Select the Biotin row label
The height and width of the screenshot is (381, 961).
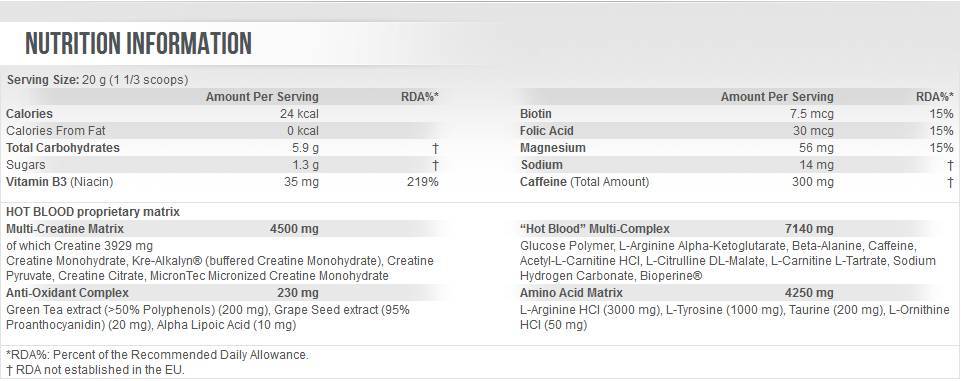[536, 114]
